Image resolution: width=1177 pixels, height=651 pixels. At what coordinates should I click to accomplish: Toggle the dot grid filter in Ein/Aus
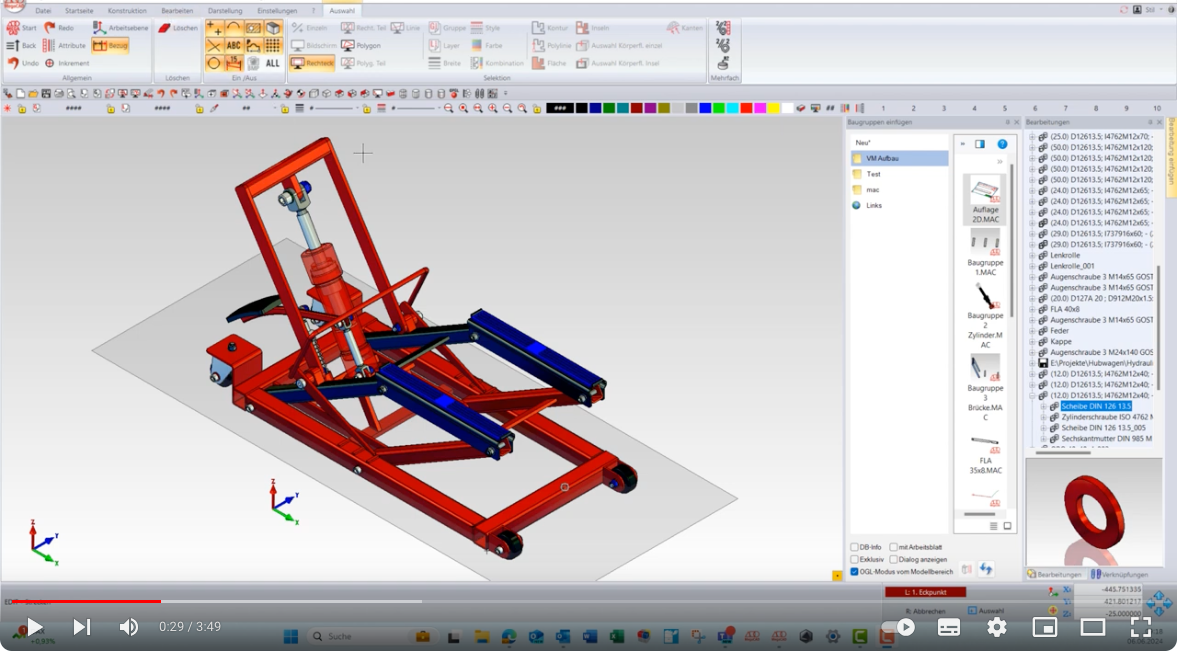pyautogui.click(x=273, y=46)
